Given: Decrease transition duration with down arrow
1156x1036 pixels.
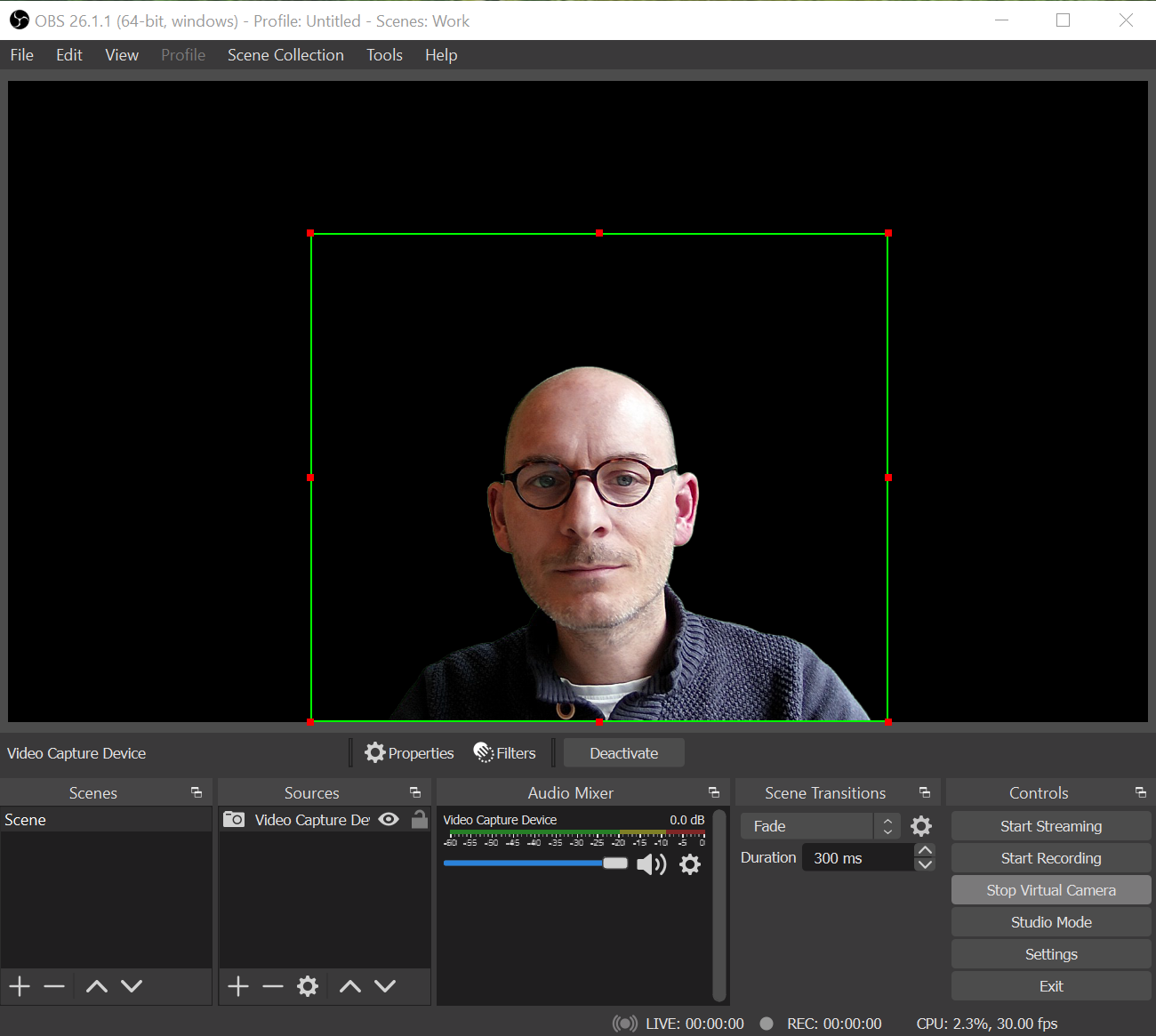Looking at the screenshot, I should pos(925,864).
